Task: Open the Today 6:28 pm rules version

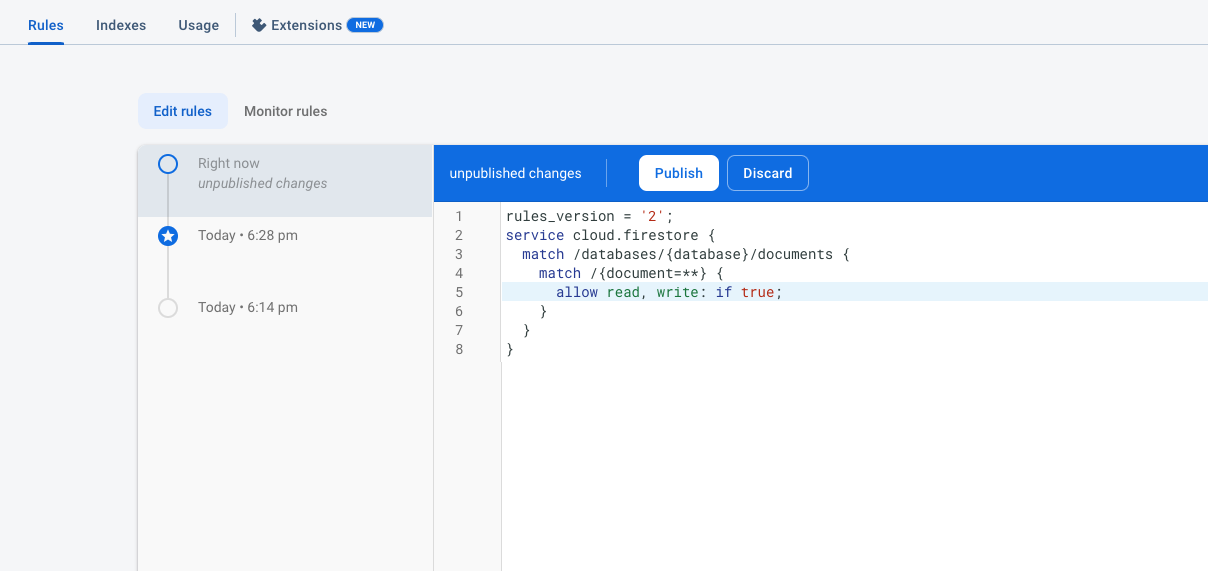Action: (x=248, y=236)
